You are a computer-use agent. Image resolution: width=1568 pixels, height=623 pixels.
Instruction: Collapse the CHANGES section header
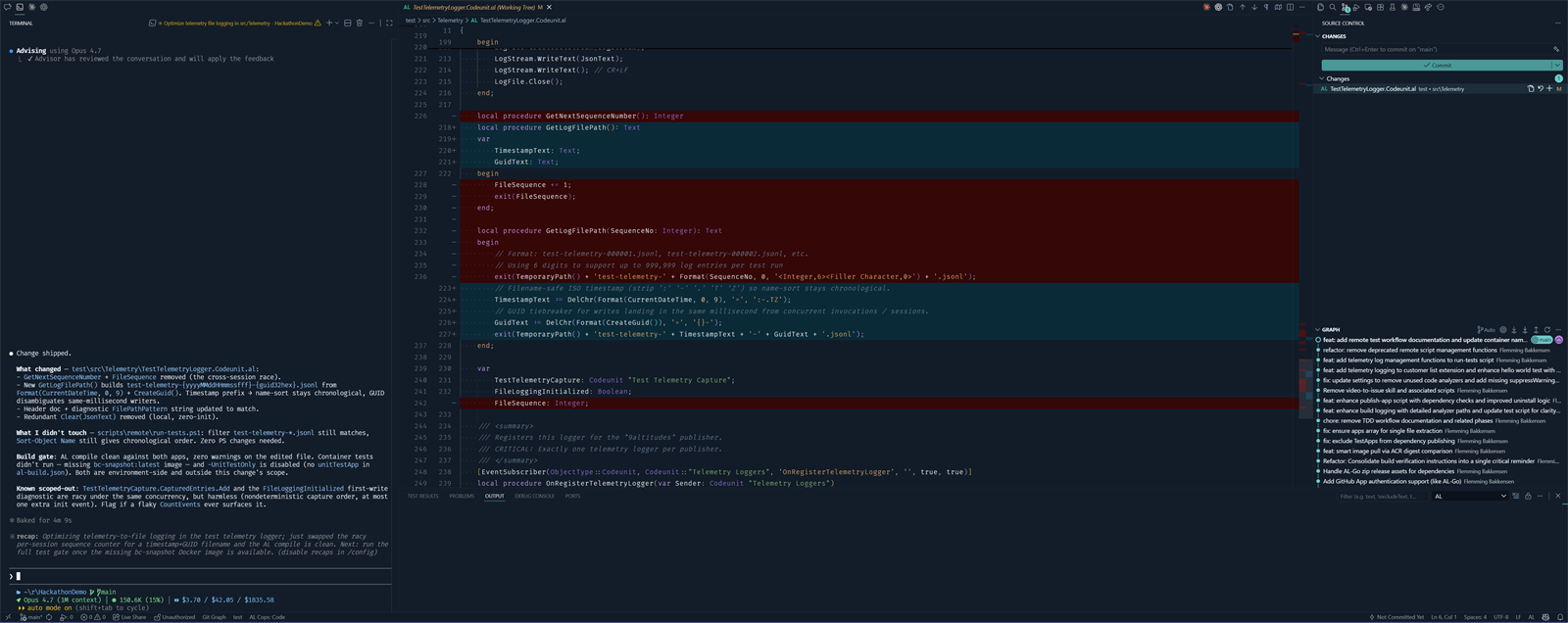[x=1334, y=36]
